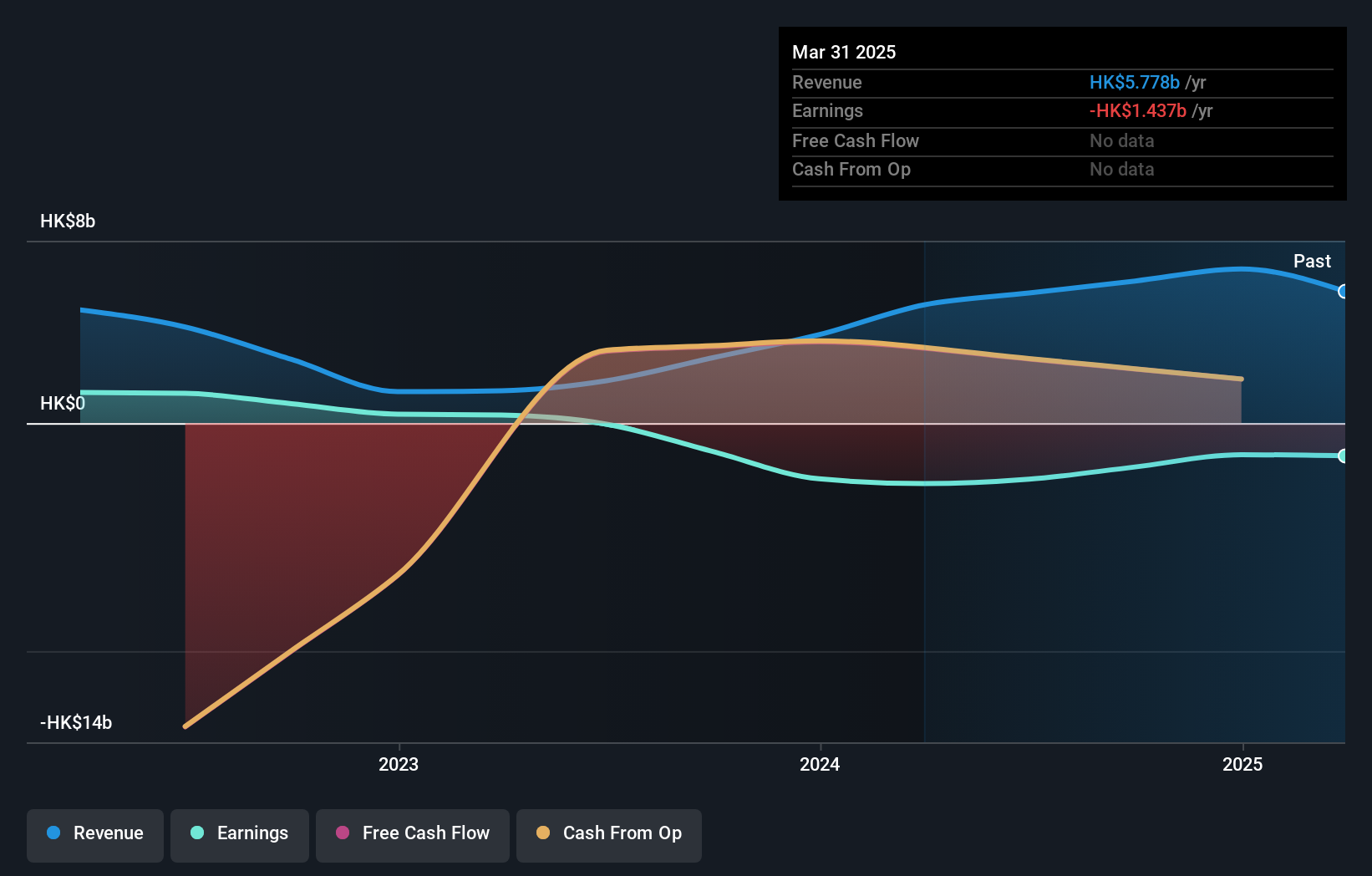Screen dimensions: 1372x876
Task: Click the HK$0 y-axis label
Action: tap(63, 403)
